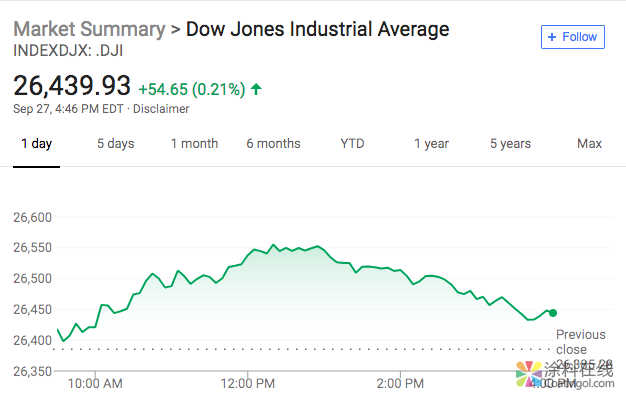Screen dimensions: 626x401
Task: Switch chart range to YTD
Action: (x=352, y=144)
